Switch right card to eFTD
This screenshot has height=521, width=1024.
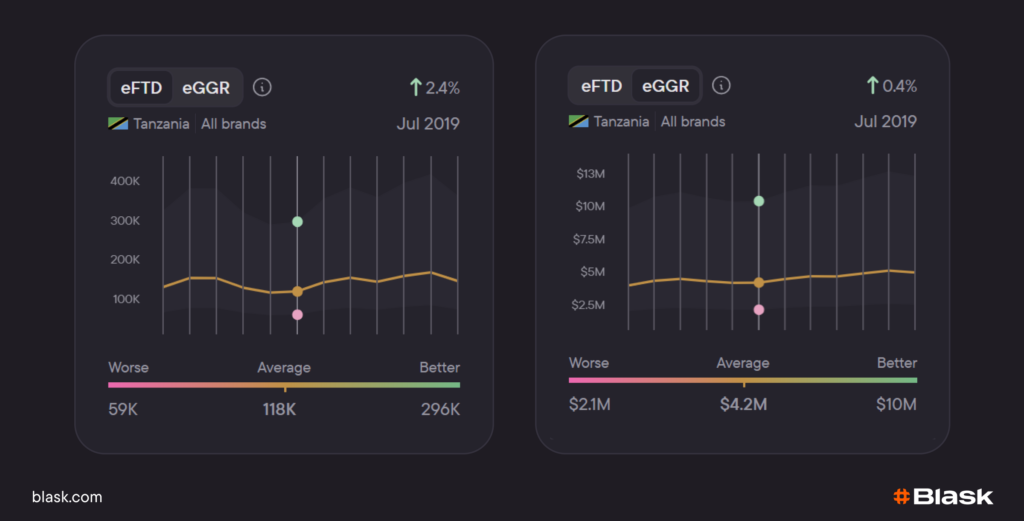601,85
